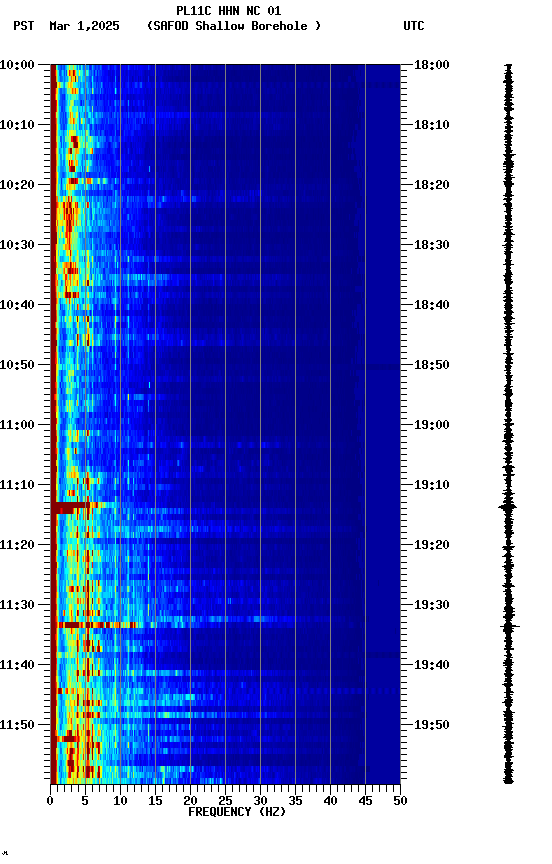Viewport: 552px width, 864px height.
Task: Click the 5 Hz axis tick label
Action: pyautogui.click(x=85, y=801)
